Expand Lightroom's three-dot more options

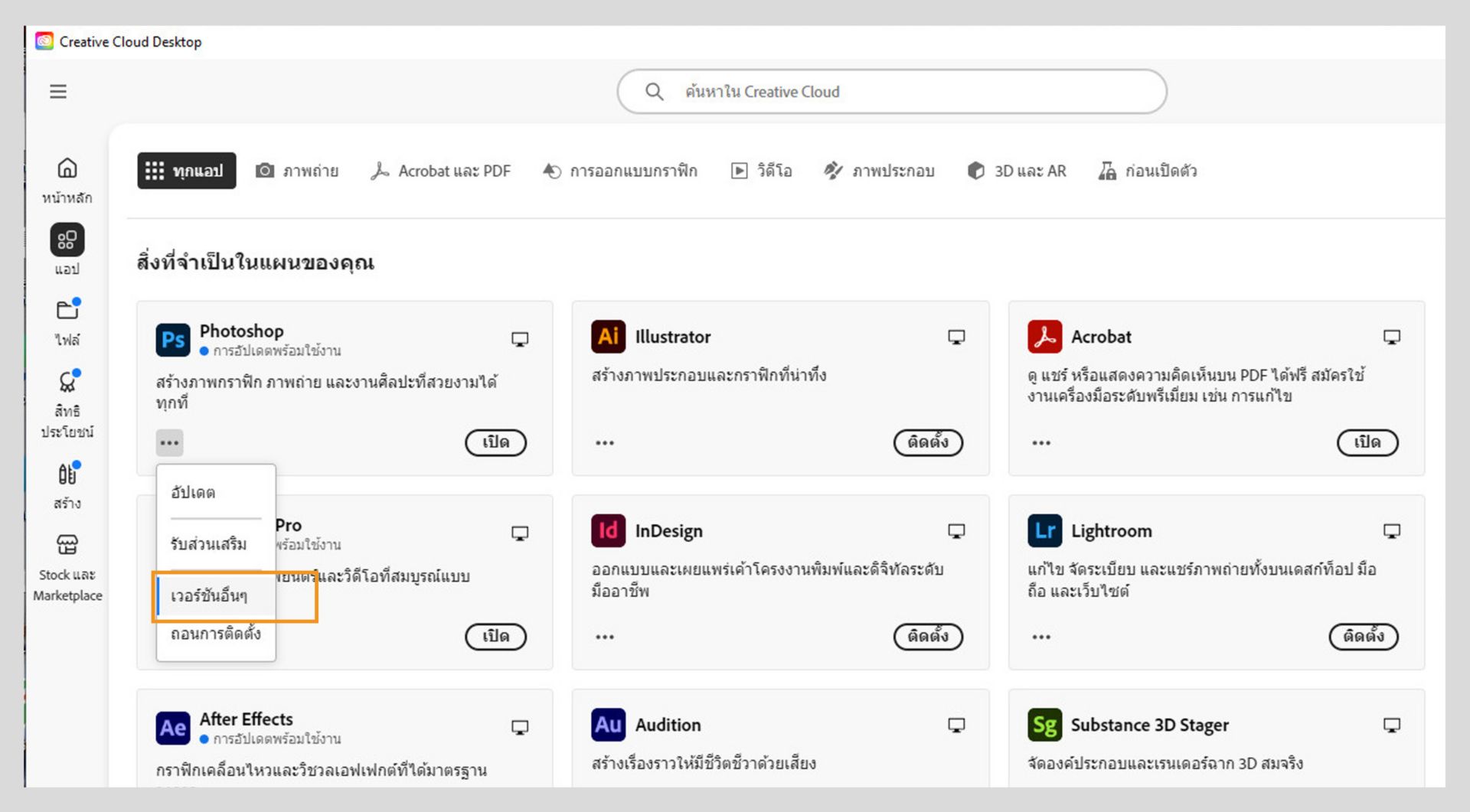coord(1041,637)
